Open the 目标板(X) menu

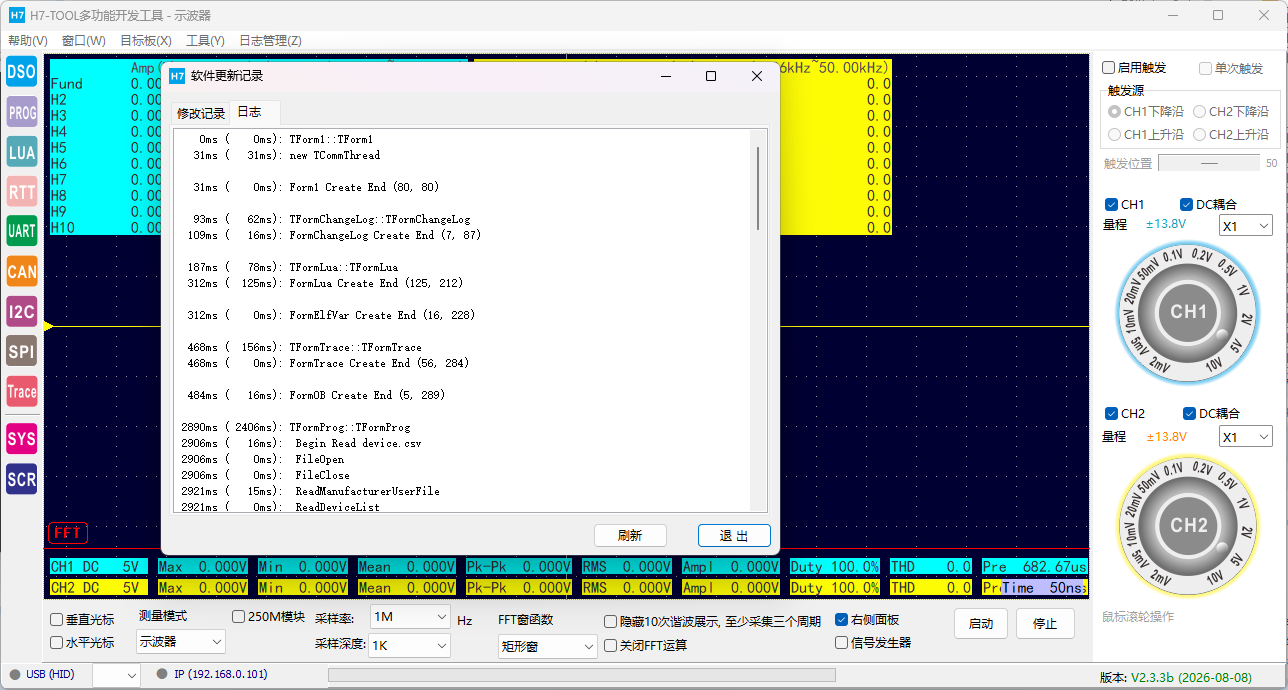tap(146, 41)
